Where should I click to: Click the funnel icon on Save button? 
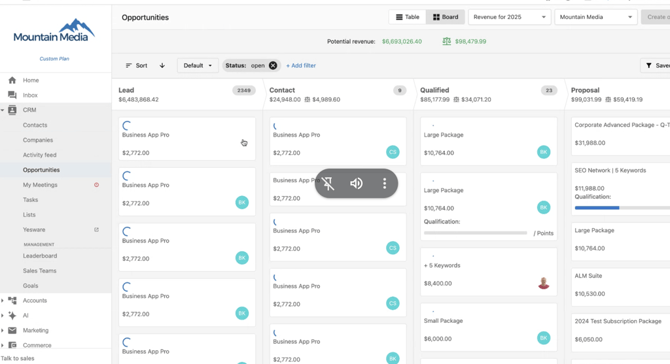(x=649, y=65)
